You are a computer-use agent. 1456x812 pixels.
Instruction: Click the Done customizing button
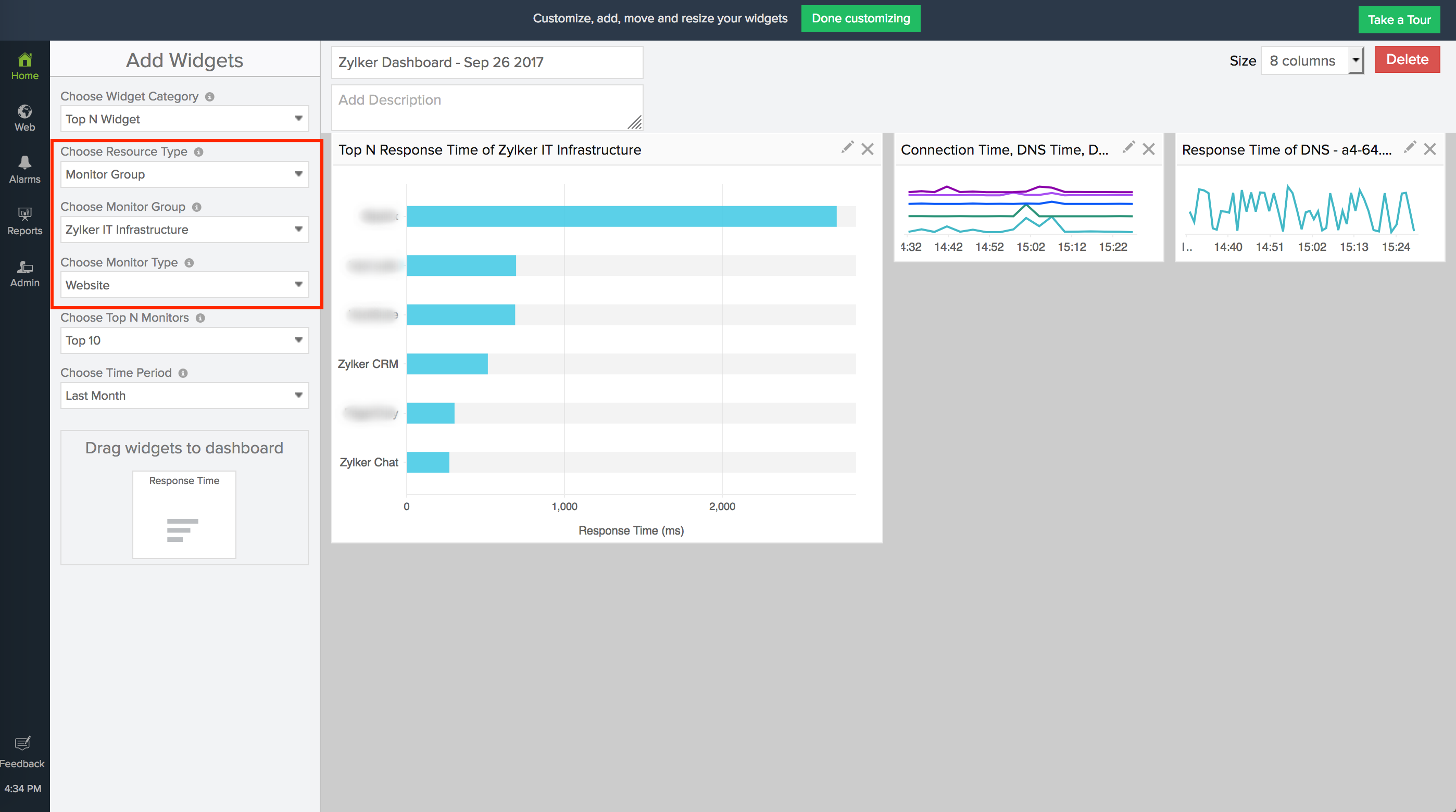860,19
